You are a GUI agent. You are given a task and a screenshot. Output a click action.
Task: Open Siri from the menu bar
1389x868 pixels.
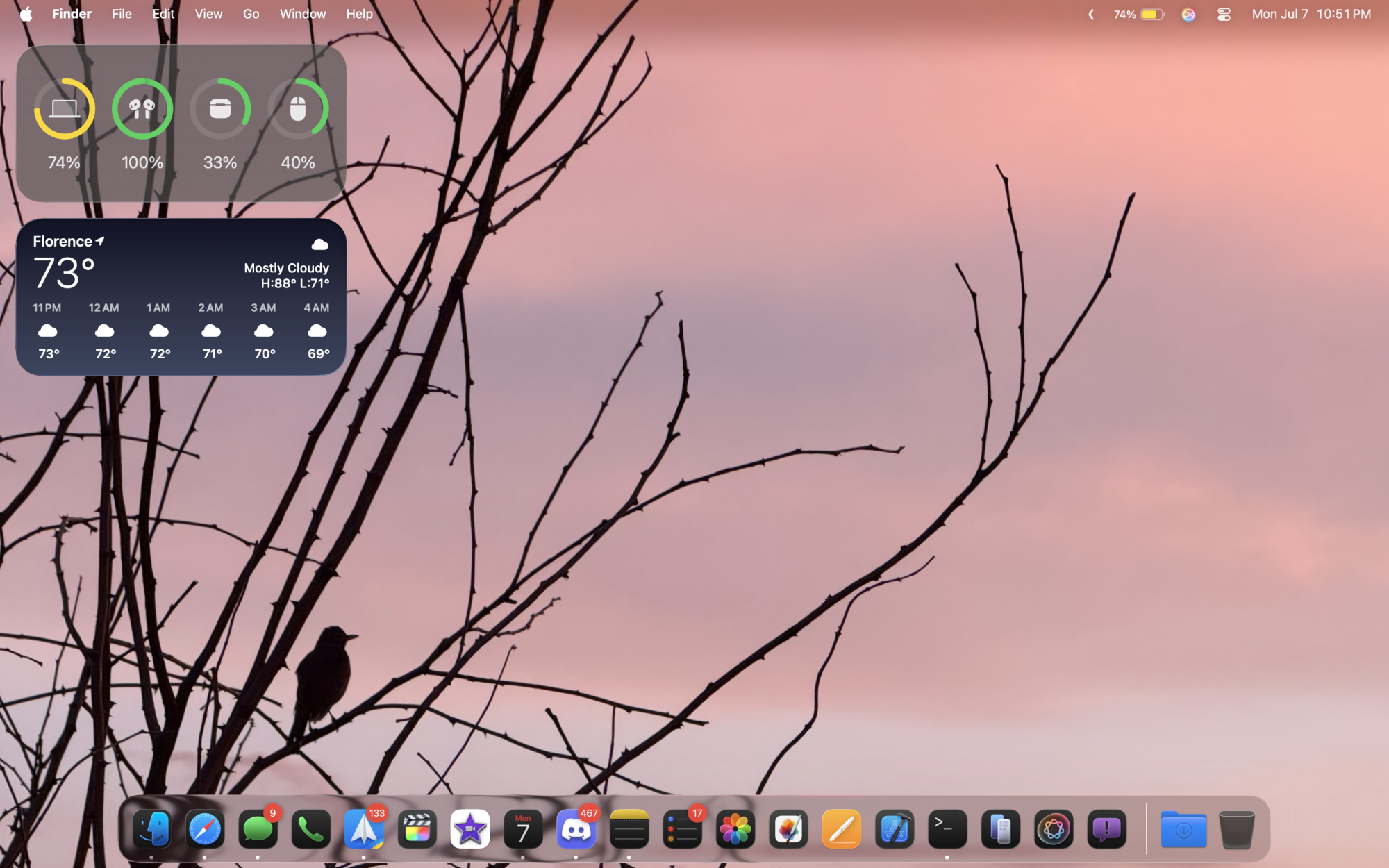click(1188, 14)
